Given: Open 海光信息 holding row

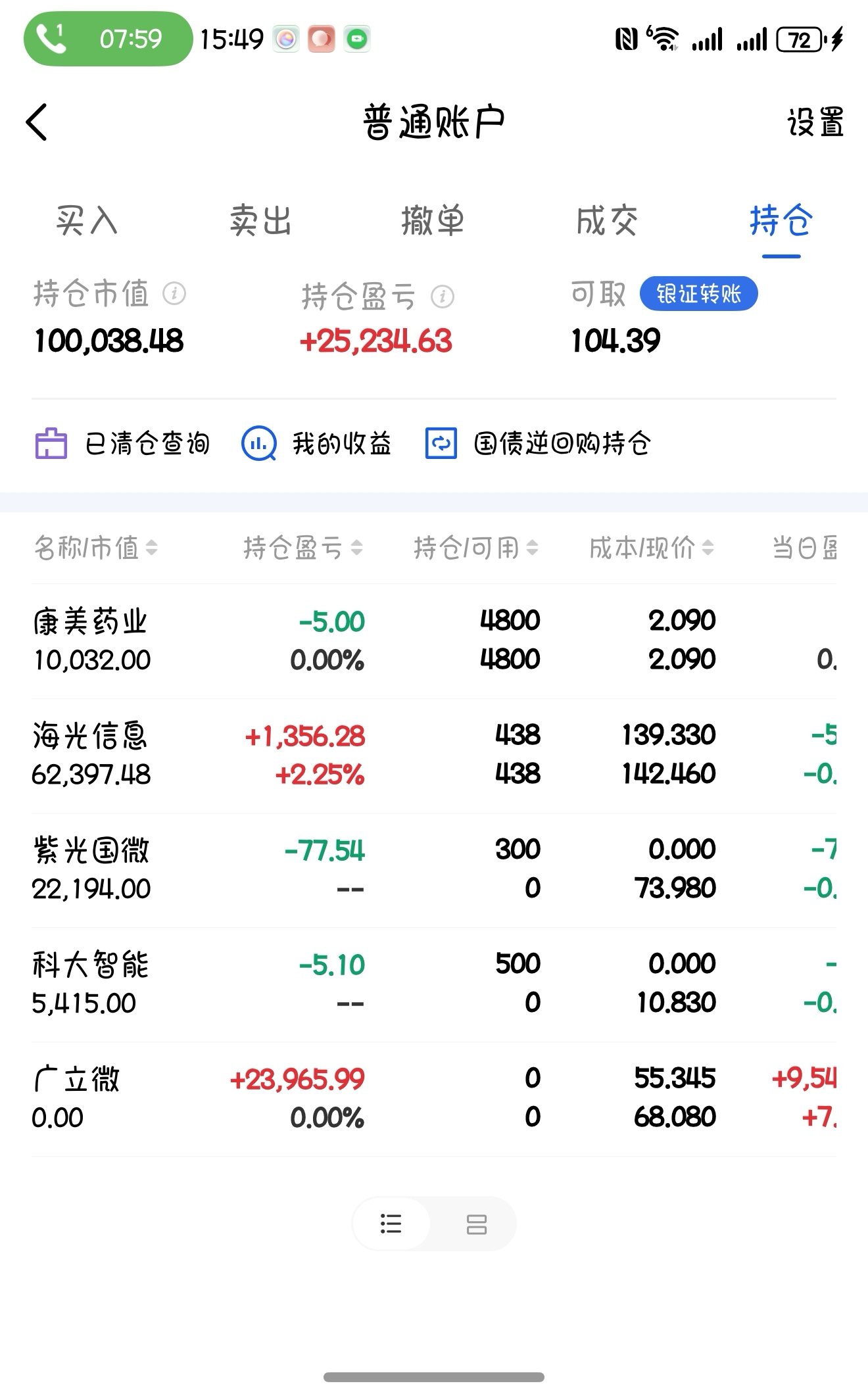Looking at the screenshot, I should (434, 756).
